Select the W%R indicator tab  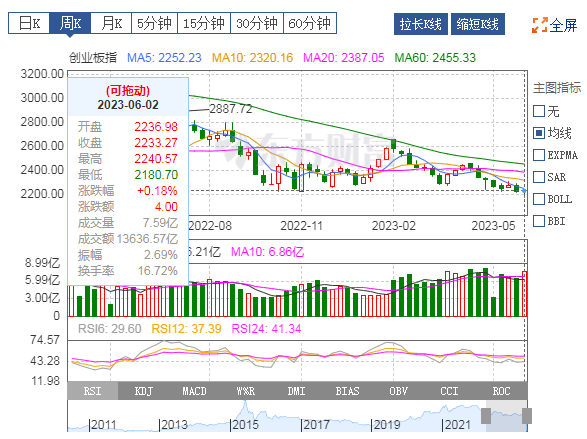(246, 391)
